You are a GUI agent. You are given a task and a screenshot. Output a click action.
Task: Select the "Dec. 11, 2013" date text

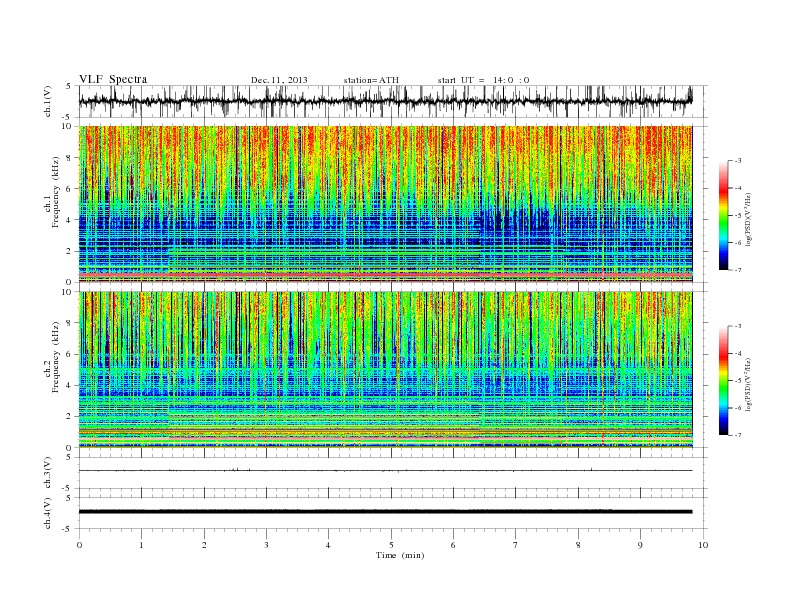[279, 80]
